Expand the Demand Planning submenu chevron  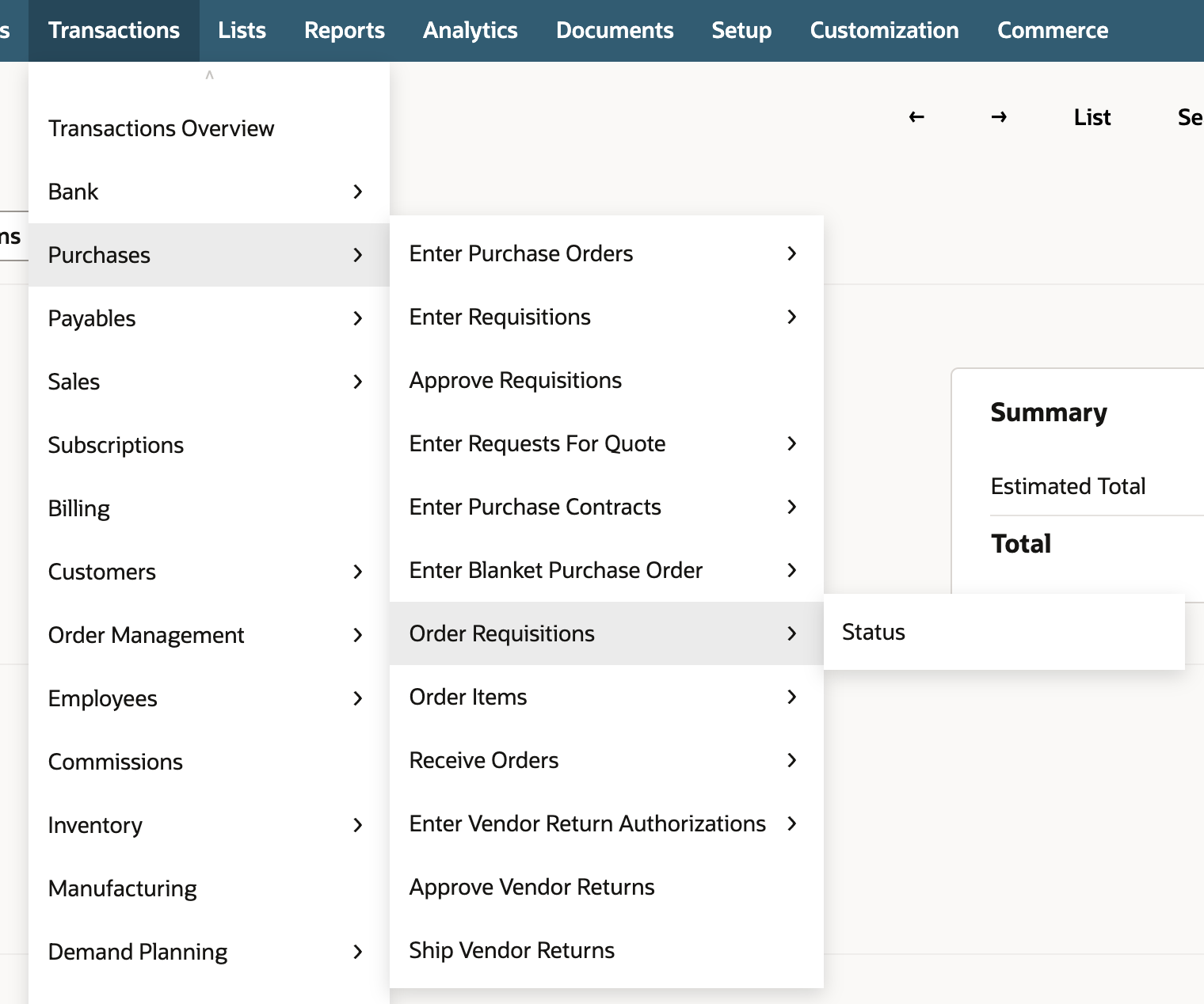click(358, 952)
